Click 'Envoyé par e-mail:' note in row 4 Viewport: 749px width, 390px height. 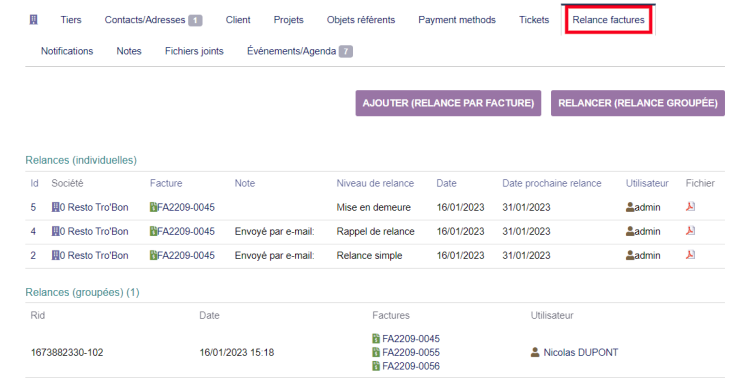tap(274, 231)
